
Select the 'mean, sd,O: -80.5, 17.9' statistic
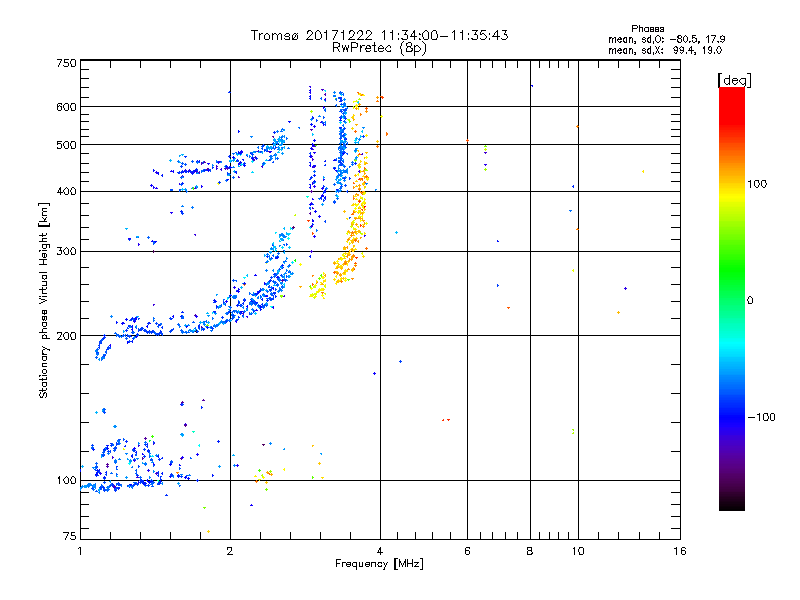(x=666, y=39)
